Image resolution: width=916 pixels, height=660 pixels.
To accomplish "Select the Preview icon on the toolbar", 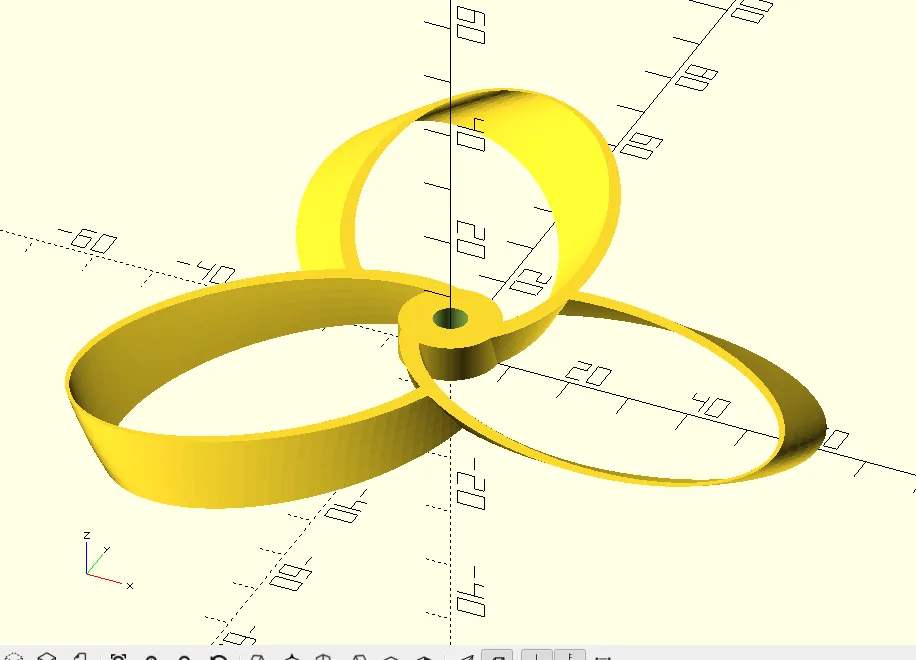I will click(x=12, y=654).
